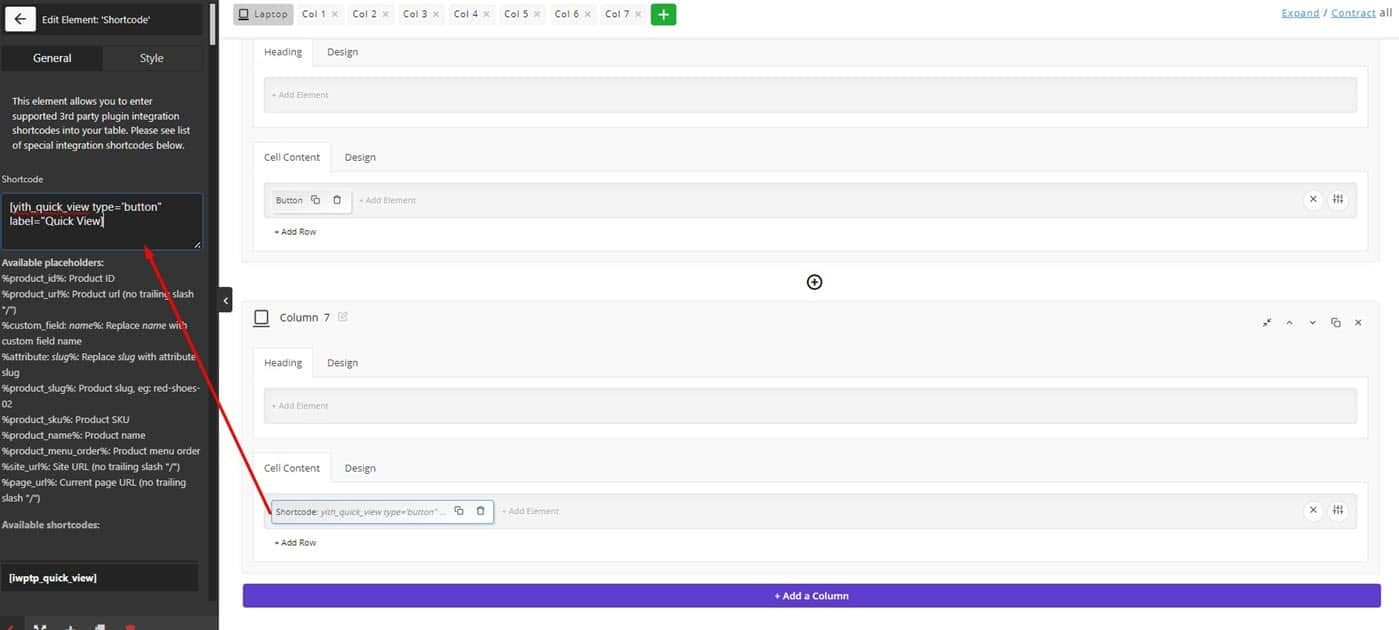Move Column 7 up with chevron
The height and width of the screenshot is (630, 1399).
1289,323
